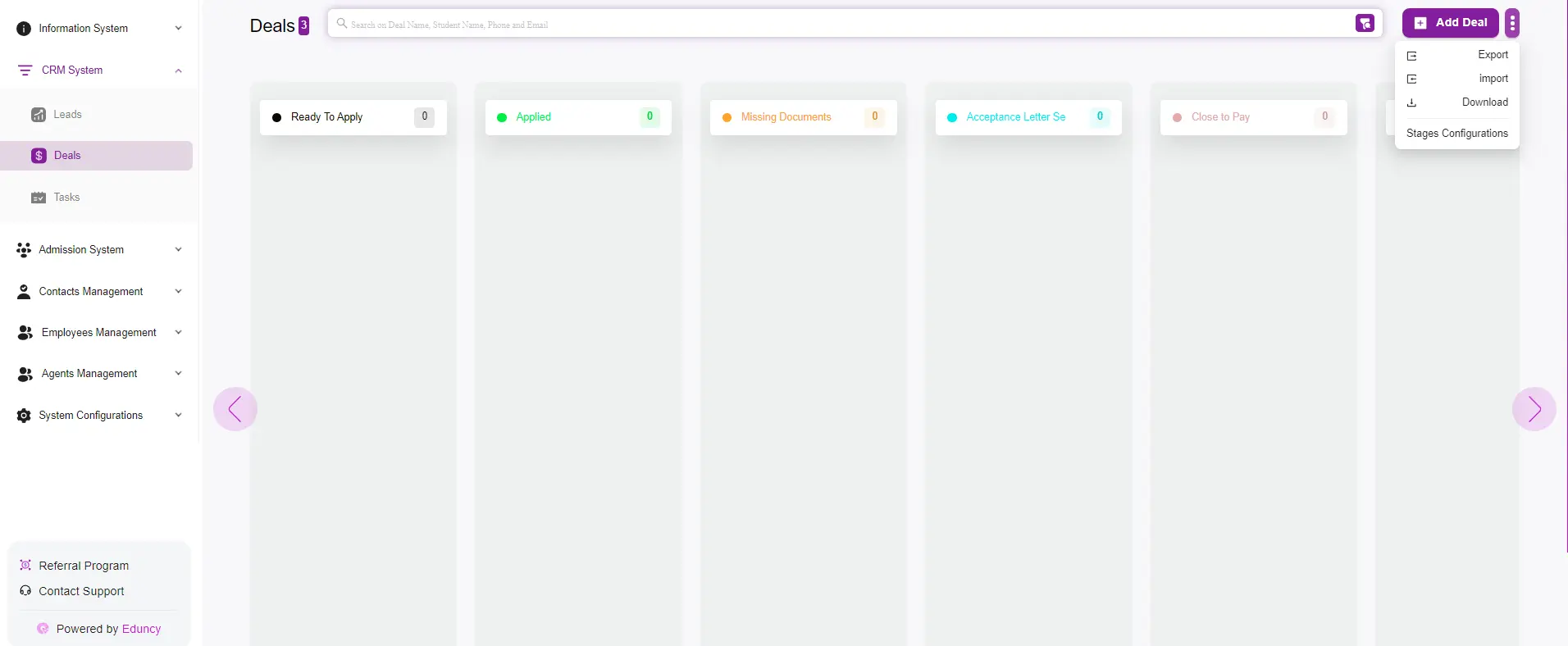Click the Referral Program icon
The image size is (1568, 646).
(x=25, y=566)
